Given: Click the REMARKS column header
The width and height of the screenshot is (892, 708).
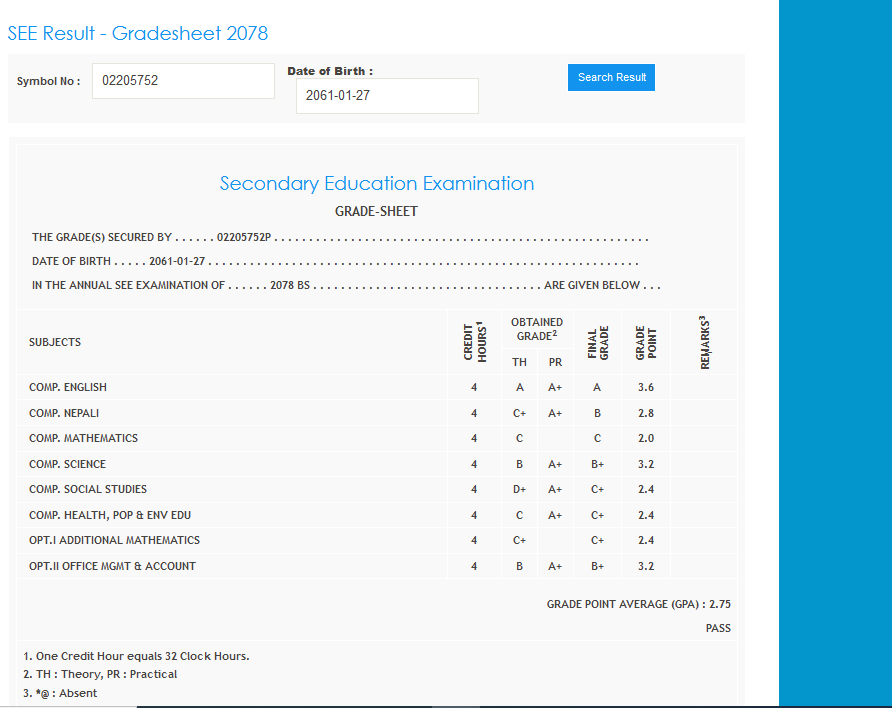Looking at the screenshot, I should tap(705, 343).
